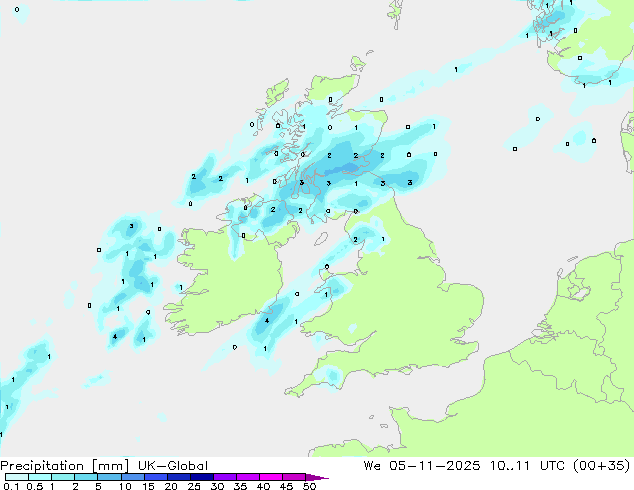634x490 pixels.
Task: Click the '10..11 UTC' time label
Action: (530, 466)
